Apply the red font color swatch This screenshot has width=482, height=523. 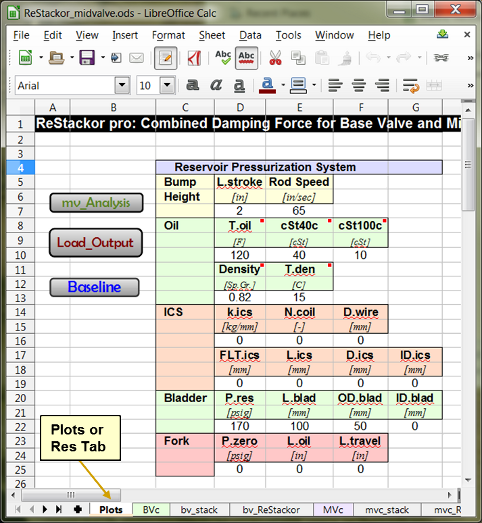tap(268, 85)
